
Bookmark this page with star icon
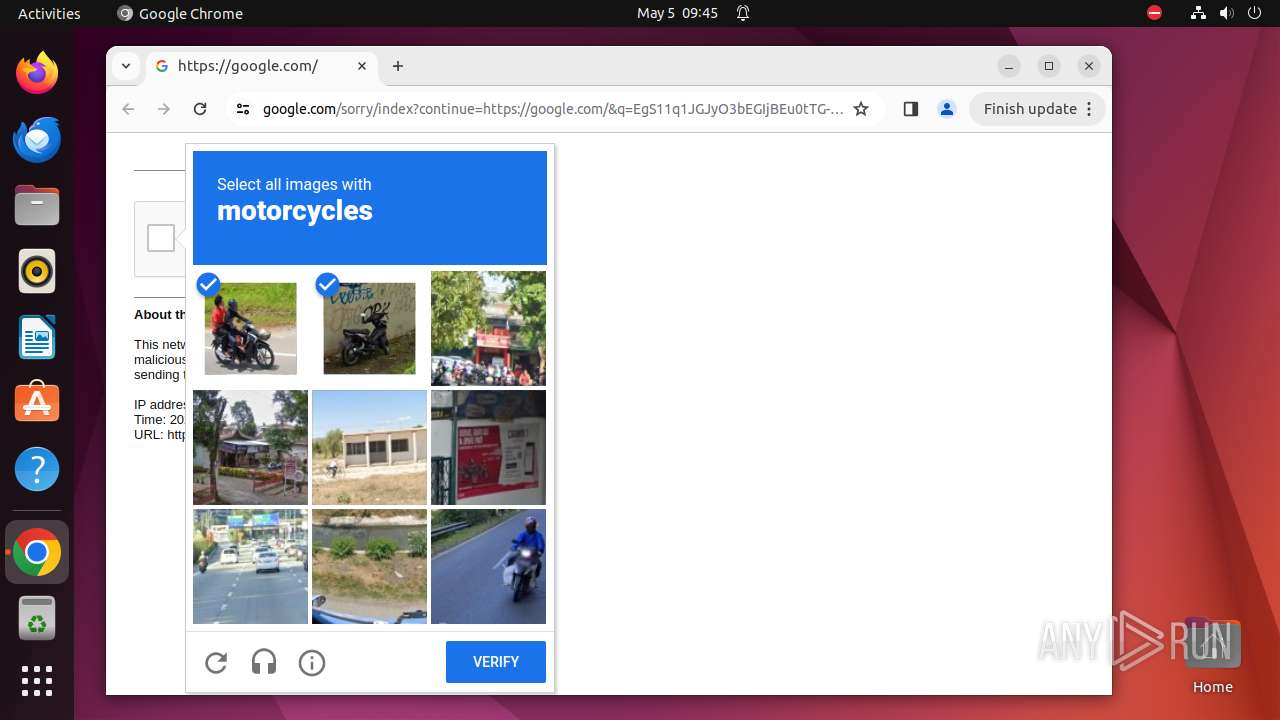click(861, 109)
